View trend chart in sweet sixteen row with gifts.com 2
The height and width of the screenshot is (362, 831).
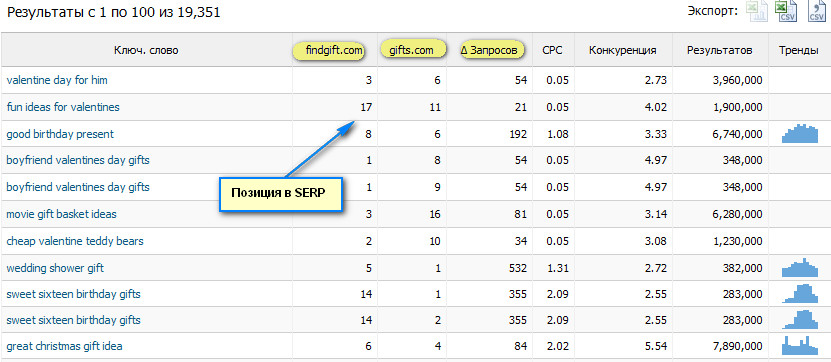[x=800, y=319]
